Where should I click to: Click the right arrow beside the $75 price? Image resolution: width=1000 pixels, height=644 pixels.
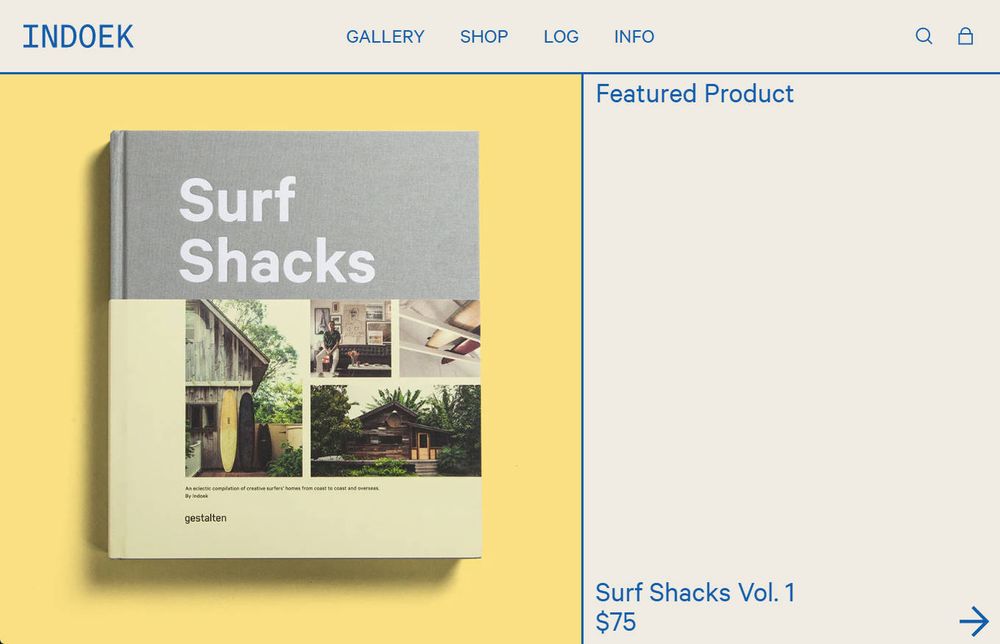coord(974,621)
